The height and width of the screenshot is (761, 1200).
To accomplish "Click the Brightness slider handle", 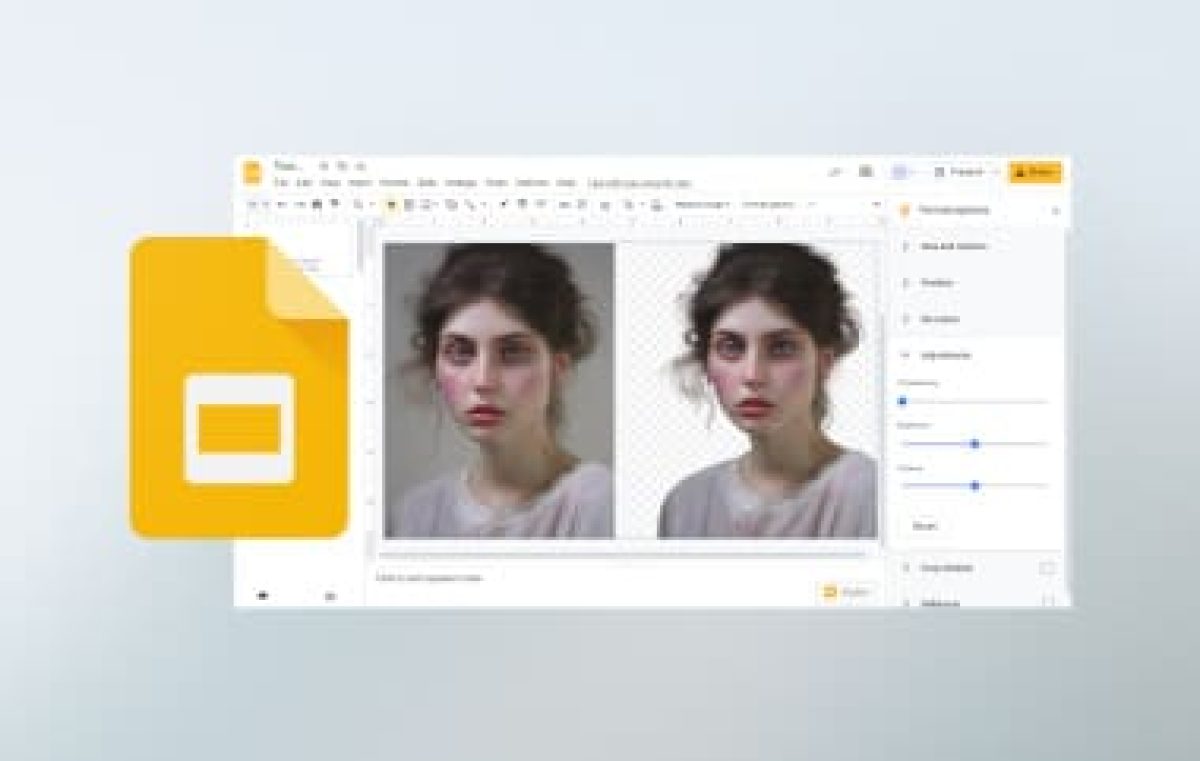I will click(975, 443).
